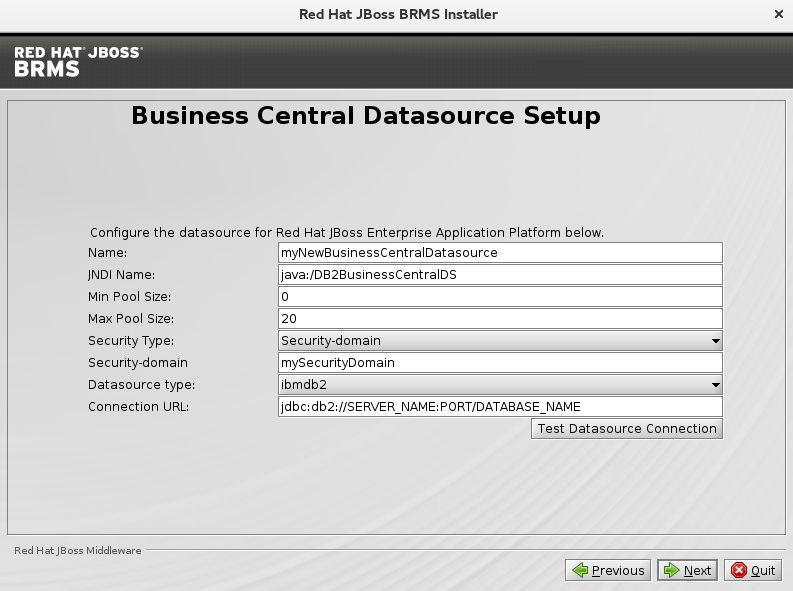
Task: Click the Security Type dropdown arrow
Action: click(x=716, y=341)
